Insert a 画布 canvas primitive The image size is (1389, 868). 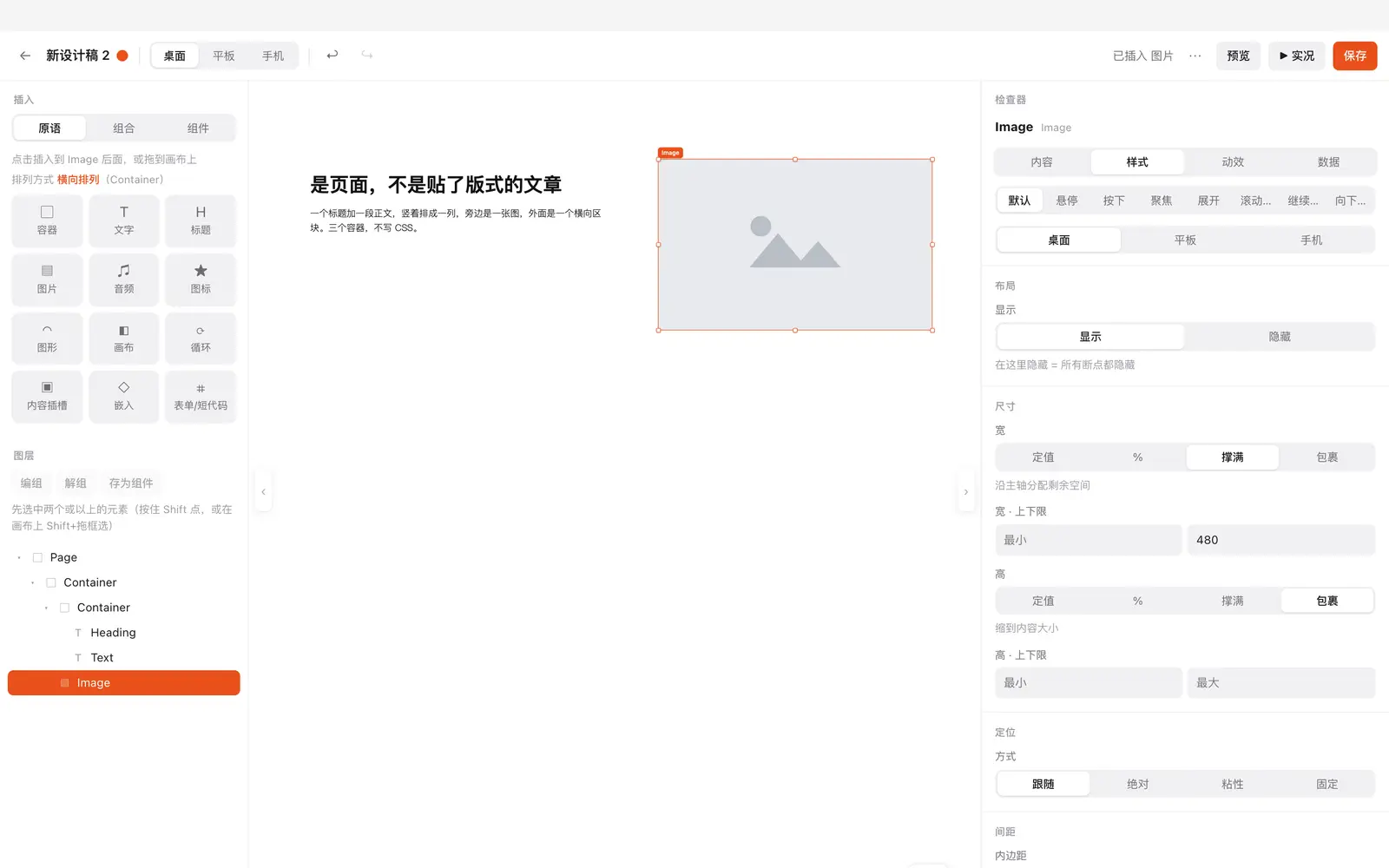124,338
